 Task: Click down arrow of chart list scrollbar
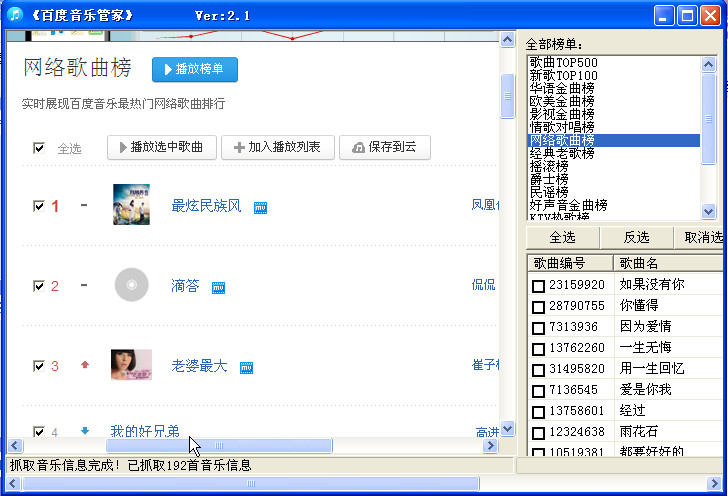click(708, 211)
